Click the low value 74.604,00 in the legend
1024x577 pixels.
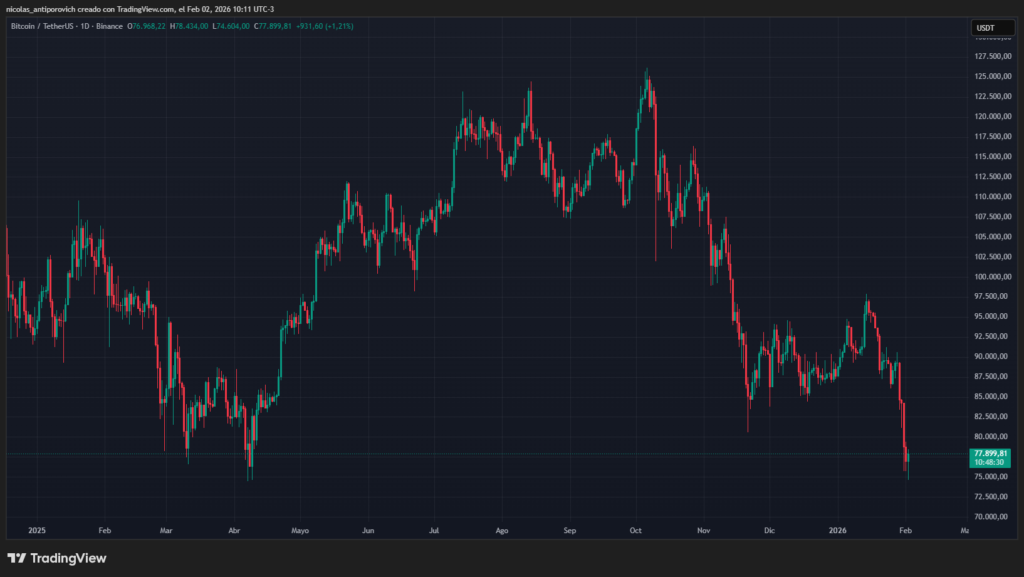[231, 29]
